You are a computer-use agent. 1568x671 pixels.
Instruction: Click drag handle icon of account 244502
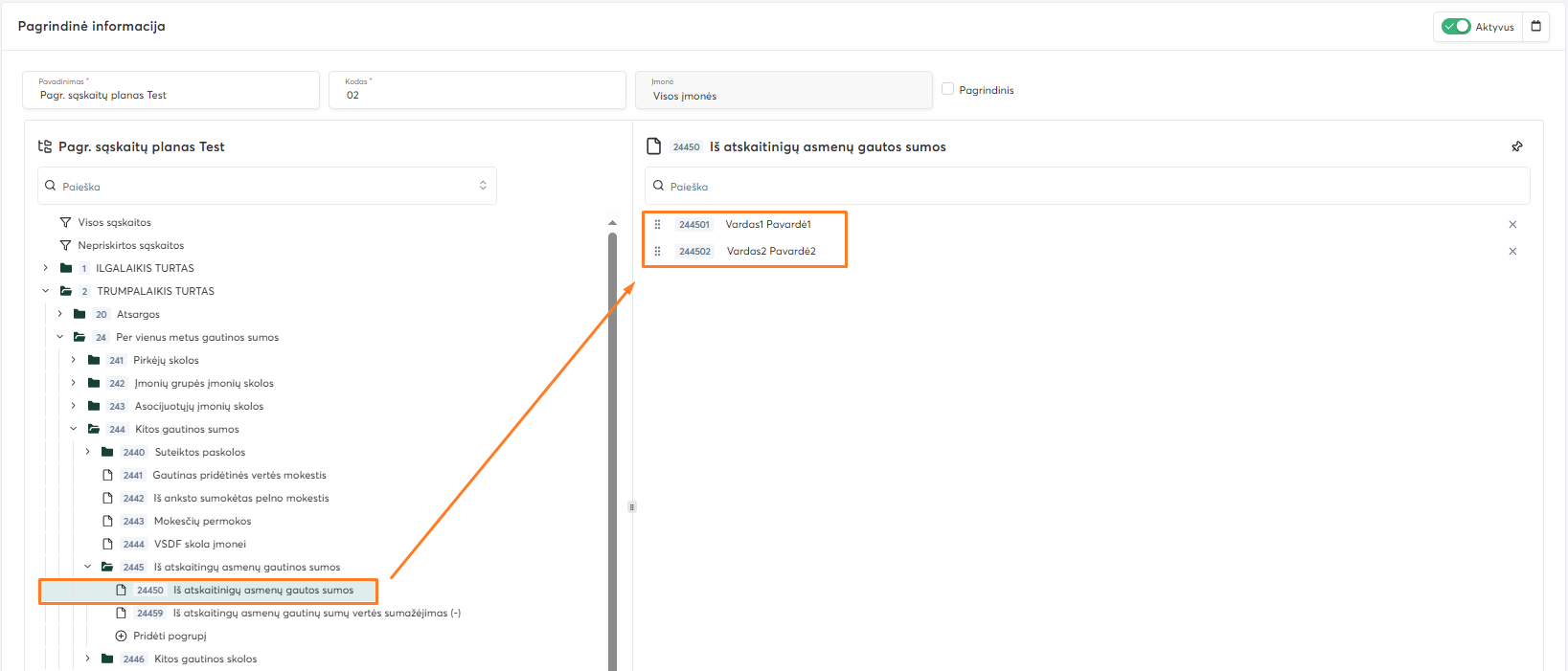[x=657, y=252]
